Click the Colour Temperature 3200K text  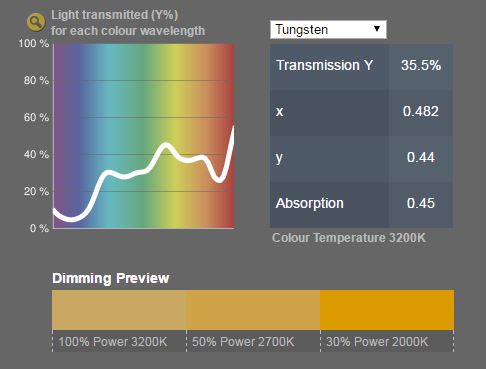click(349, 238)
